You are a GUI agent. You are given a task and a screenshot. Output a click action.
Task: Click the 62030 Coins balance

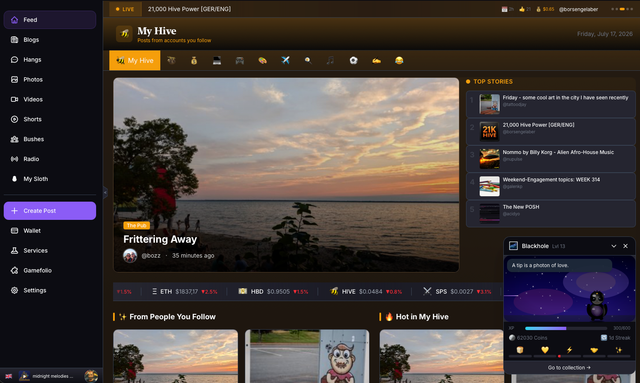(528, 338)
